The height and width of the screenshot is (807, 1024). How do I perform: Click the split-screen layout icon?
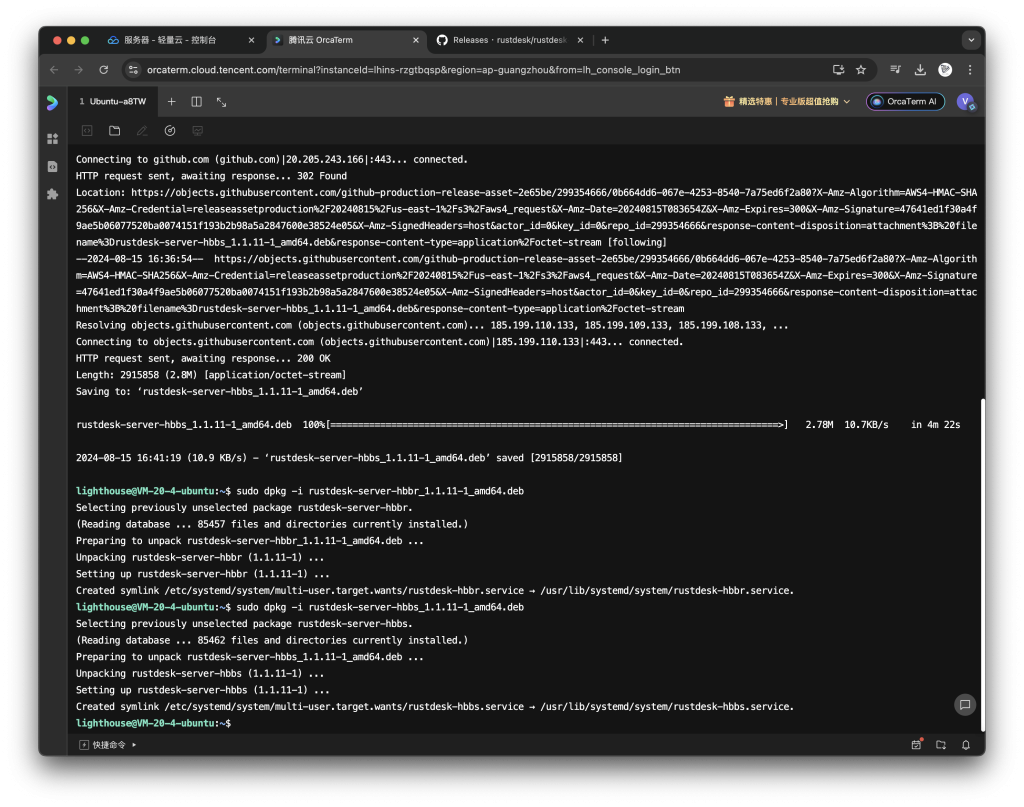coord(196,102)
